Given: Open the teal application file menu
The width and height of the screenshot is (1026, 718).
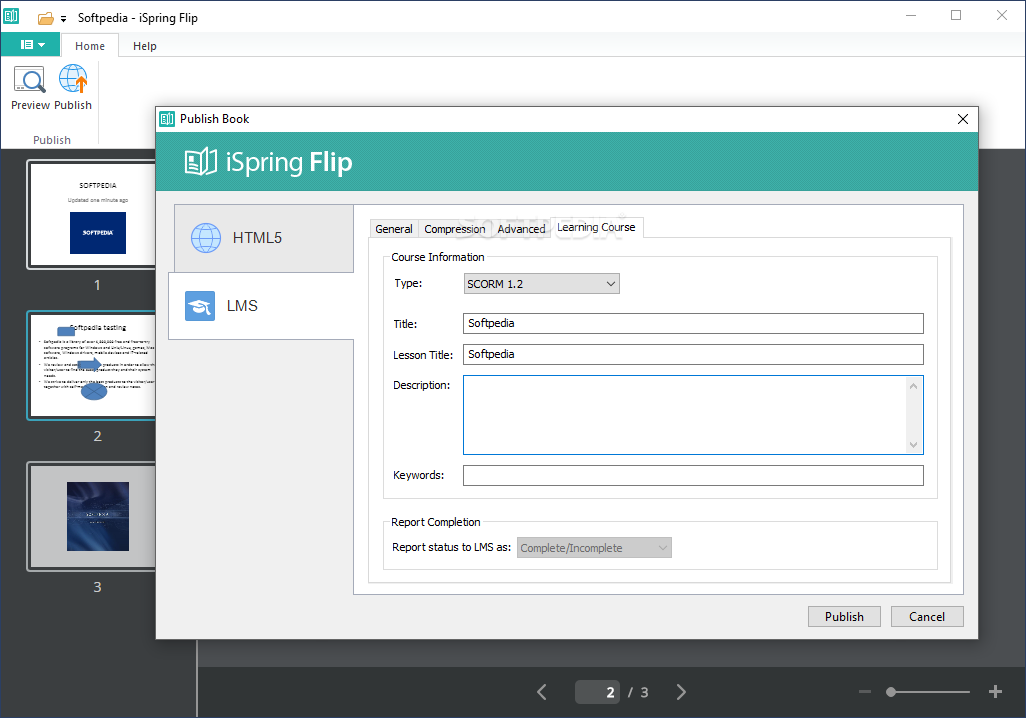Looking at the screenshot, I should click(31, 45).
